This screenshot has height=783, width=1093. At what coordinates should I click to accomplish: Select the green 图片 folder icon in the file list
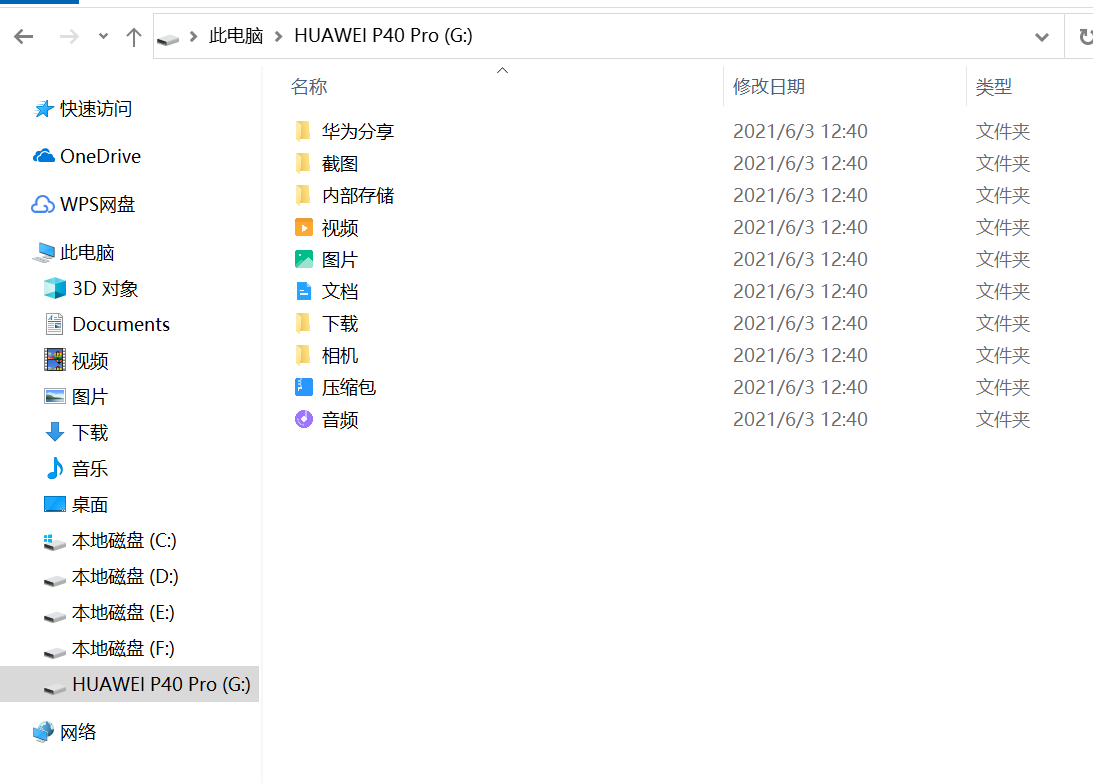(x=304, y=259)
